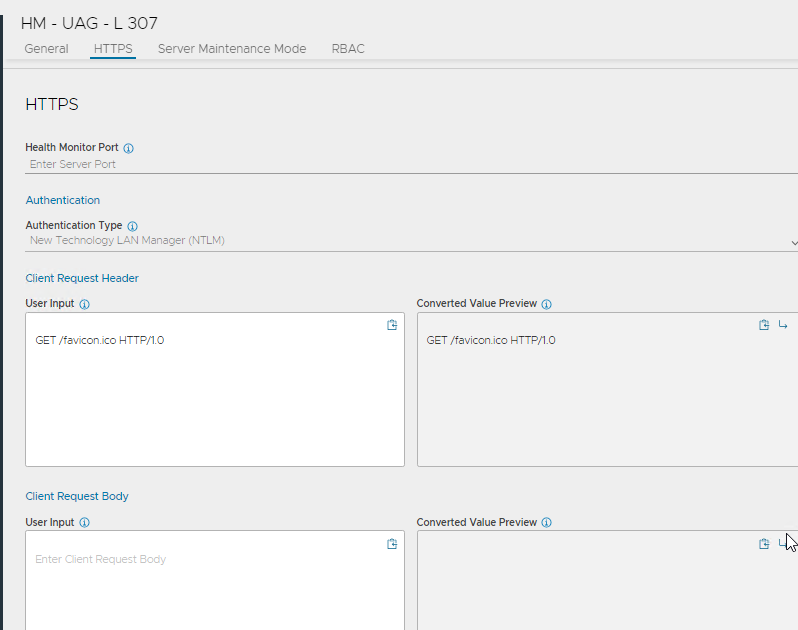Click the Client Request Header converted preview box
Viewport: 798px width, 630px height.
[x=608, y=389]
